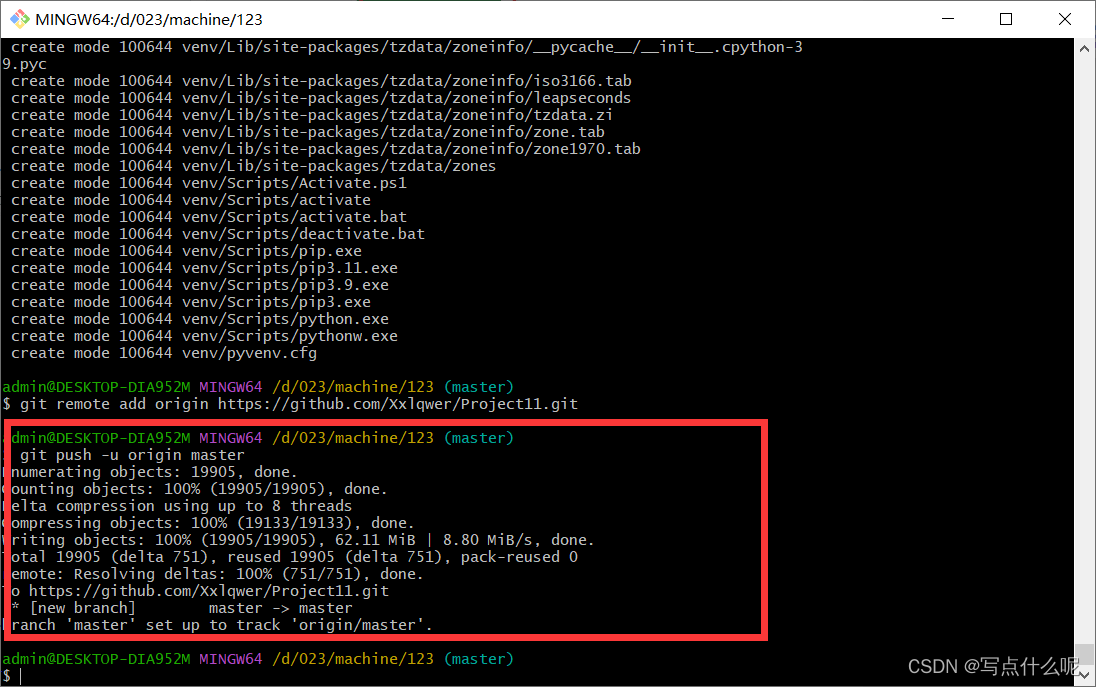Click the scrollbar up arrow
Viewport: 1096px width, 687px height.
pos(1084,46)
